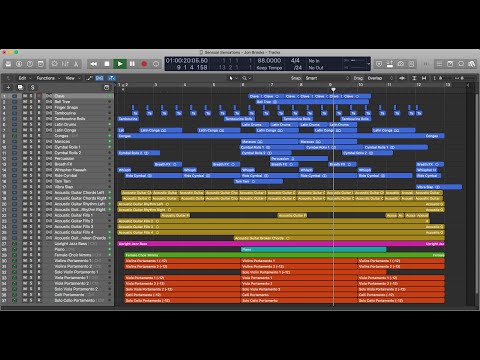
Task: Open the Pointer tool dropdown
Action: (x=233, y=78)
